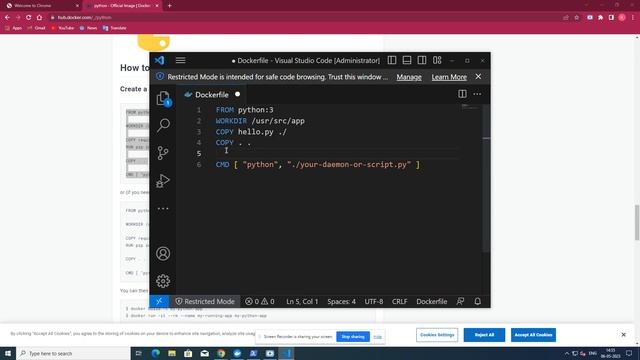Toggle the secondary side bar layout icon
Viewport: 640px width, 360px height.
click(422, 60)
